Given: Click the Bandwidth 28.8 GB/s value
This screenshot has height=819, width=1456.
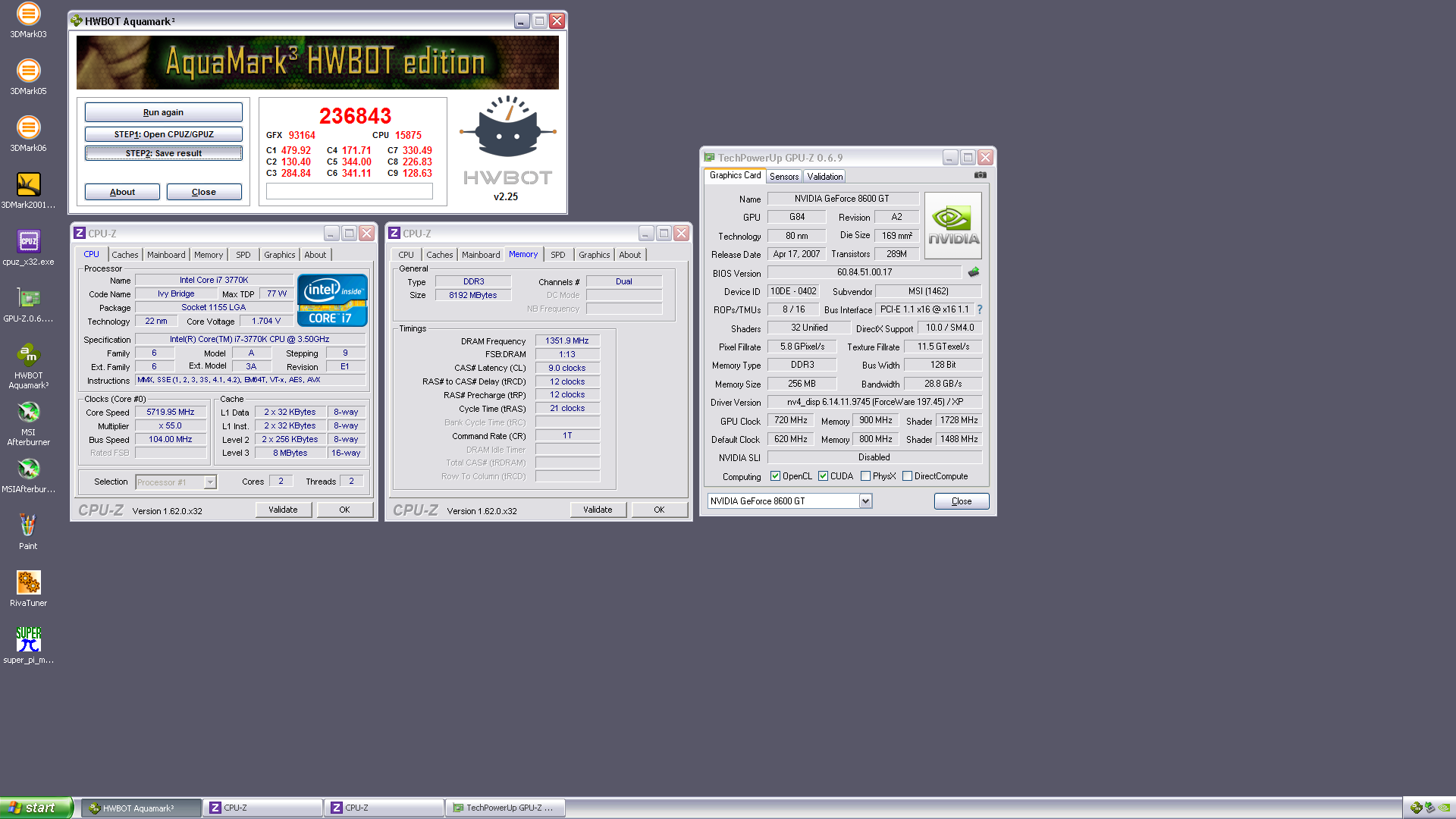Looking at the screenshot, I should click(x=943, y=384).
